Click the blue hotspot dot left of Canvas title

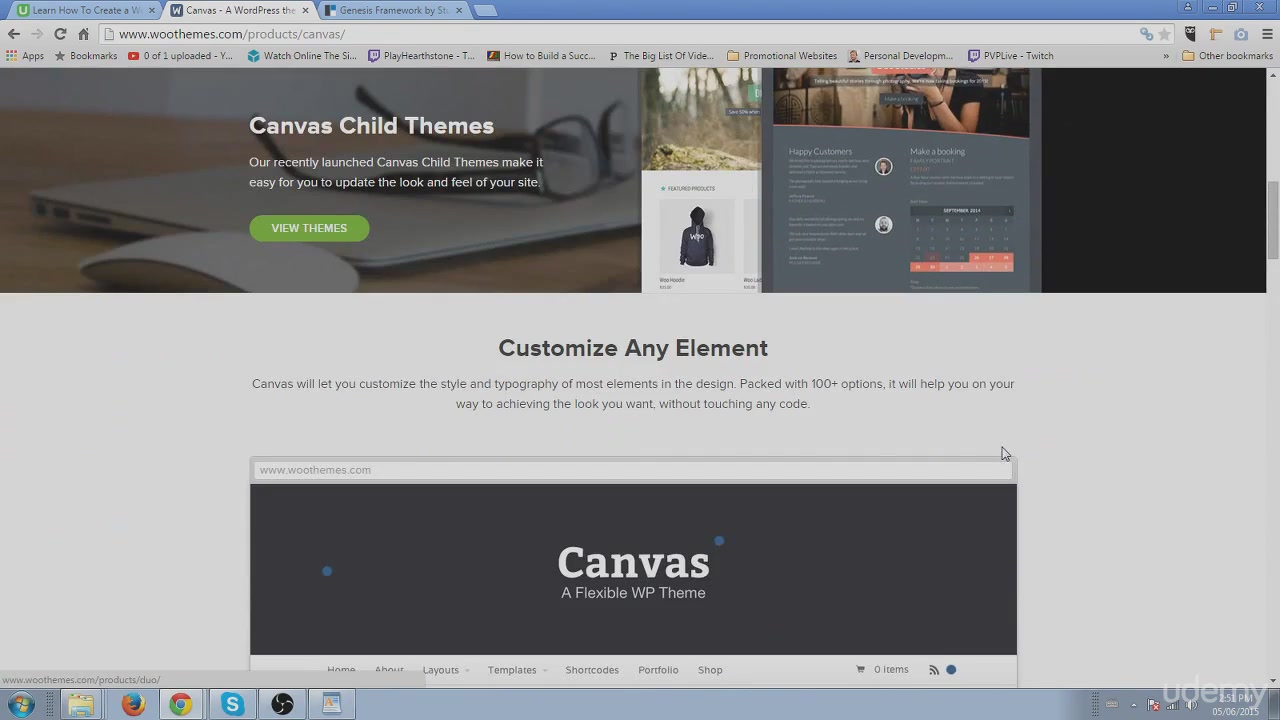327,571
